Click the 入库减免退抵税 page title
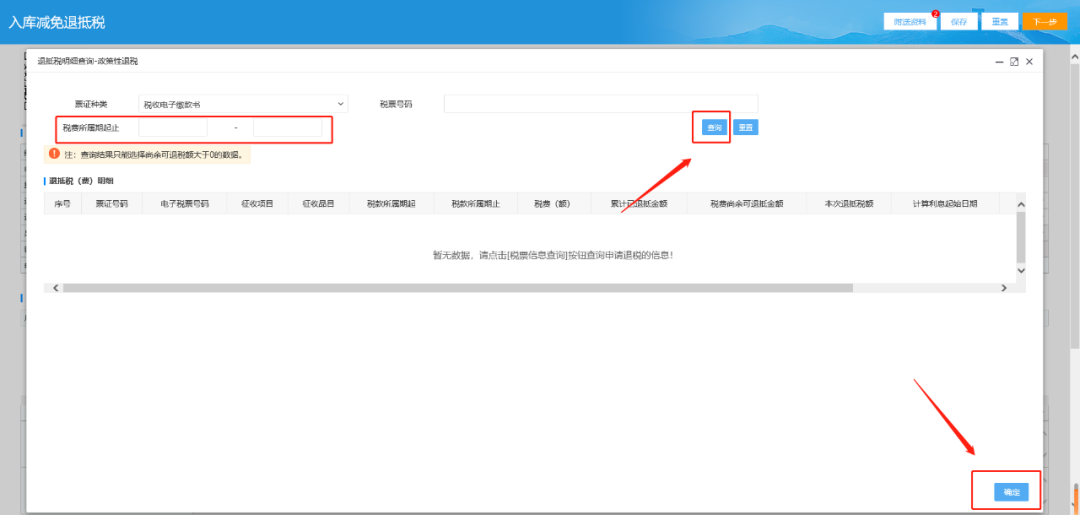Image resolution: width=1080 pixels, height=515 pixels. (56, 22)
